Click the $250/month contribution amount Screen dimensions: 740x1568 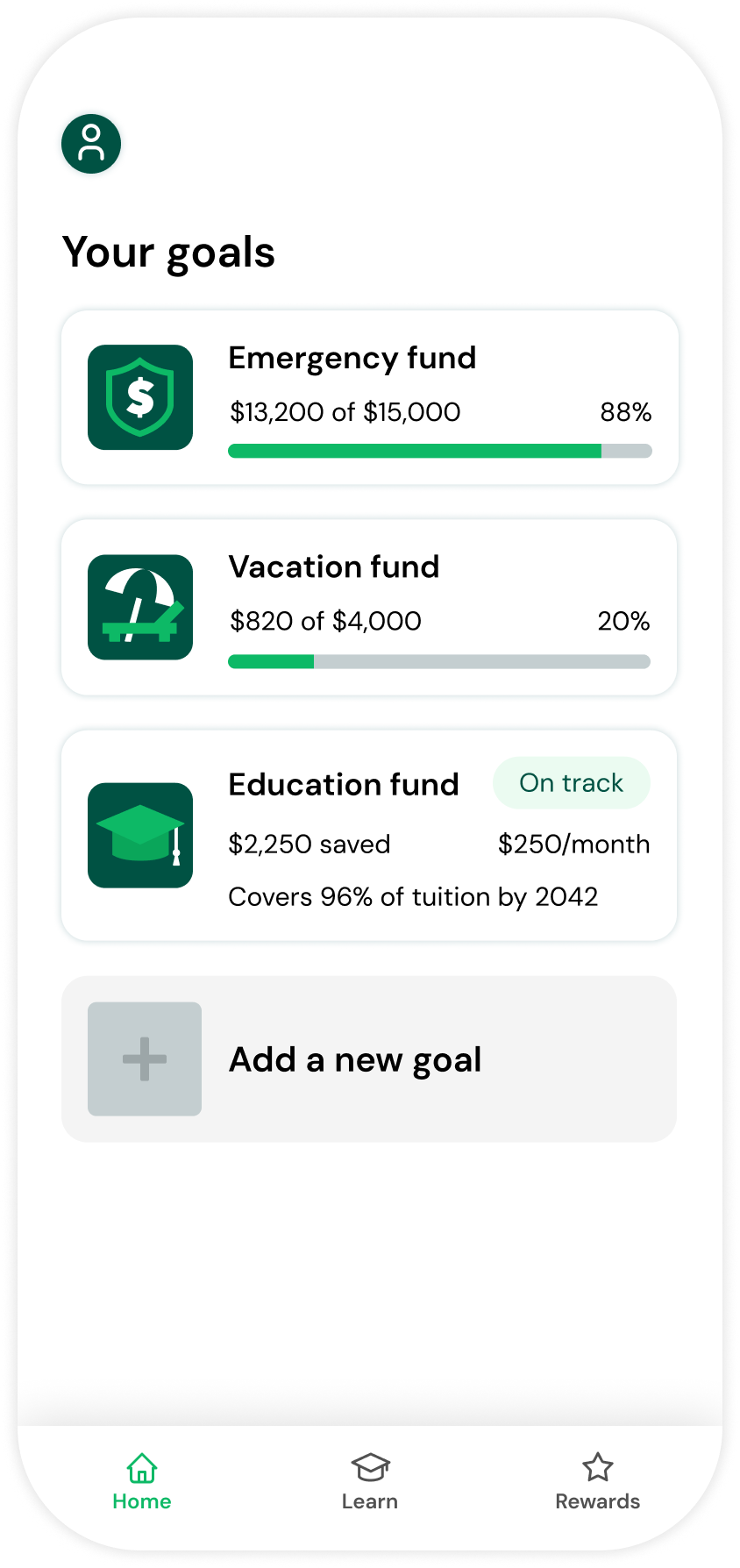click(574, 845)
